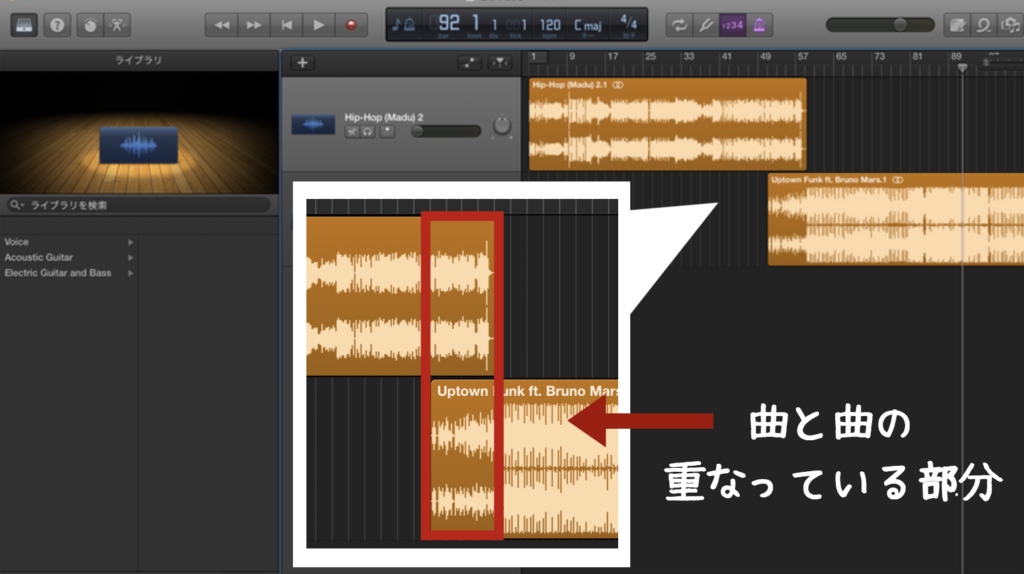
Task: Toggle the Library panel button
Action: click(x=24, y=25)
